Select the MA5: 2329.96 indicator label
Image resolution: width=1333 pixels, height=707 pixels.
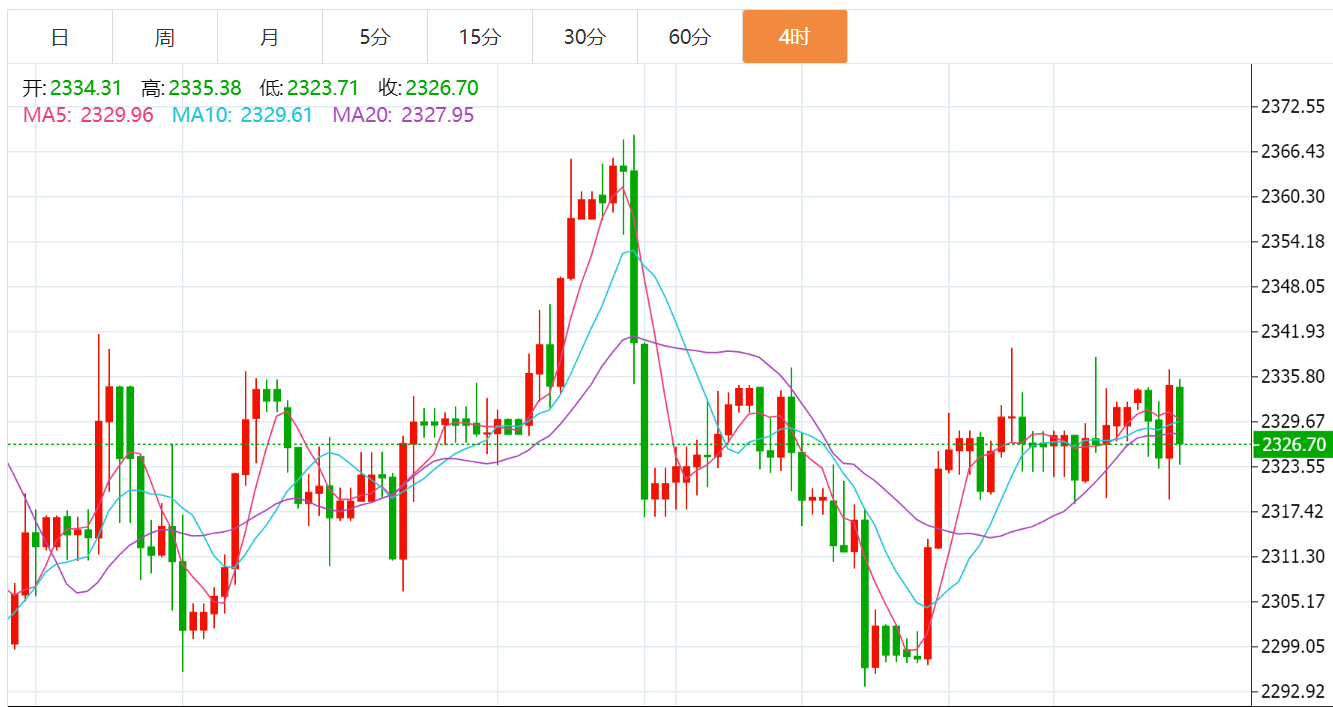point(88,115)
